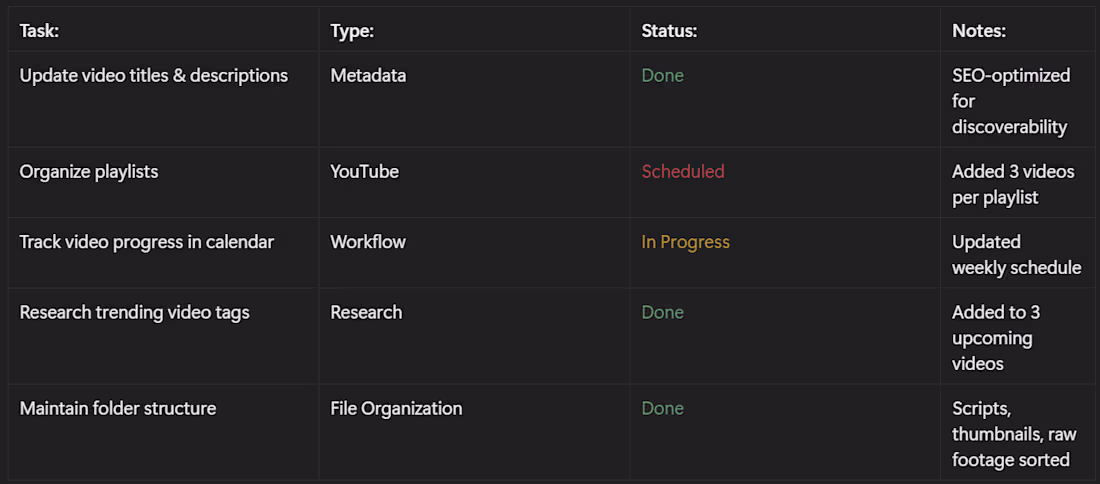Click the Updated weekly schedule note
This screenshot has width=1100, height=484.
(1016, 255)
